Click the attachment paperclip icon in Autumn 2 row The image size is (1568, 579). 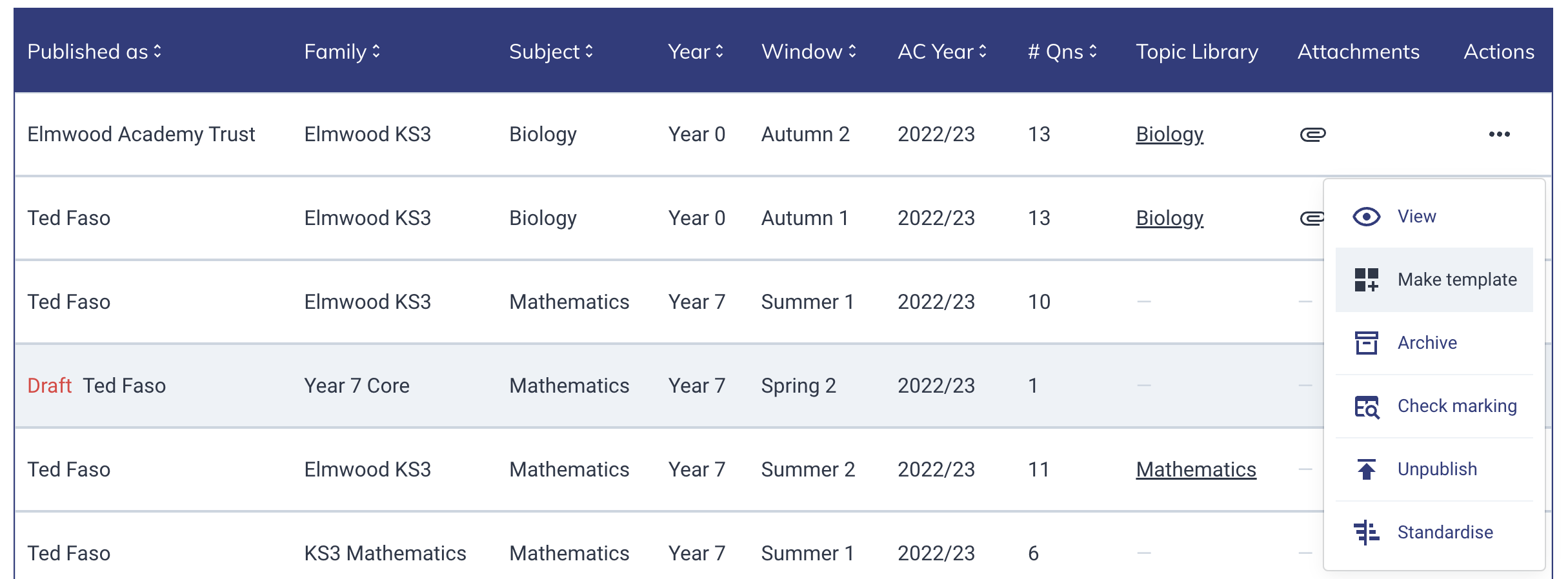pos(1312,134)
